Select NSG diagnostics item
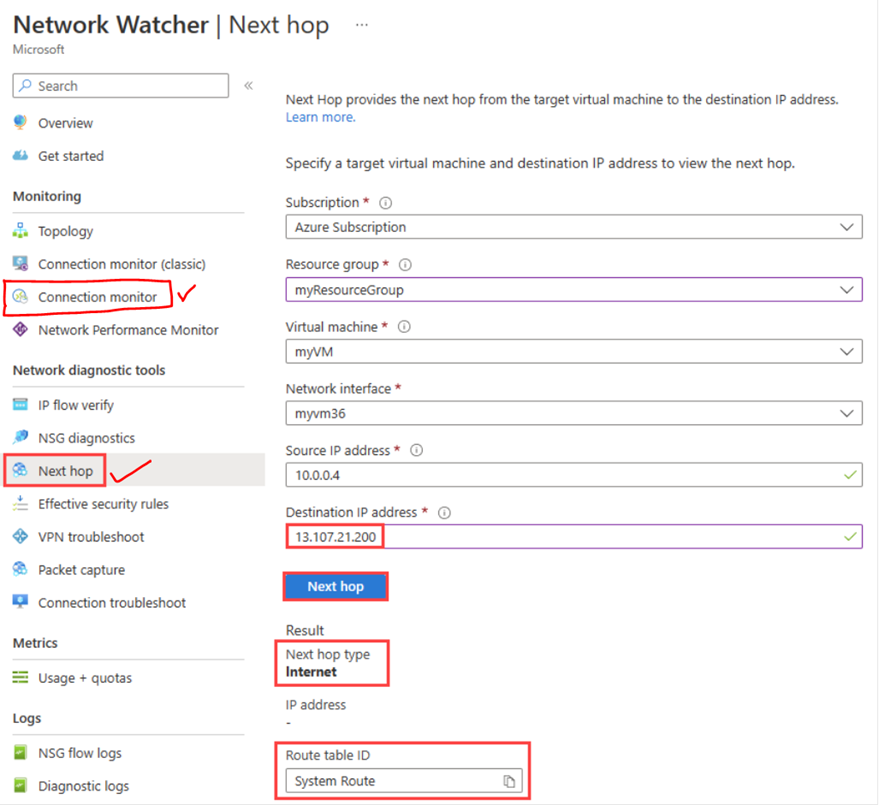Viewport: 879px width, 805px height. tap(86, 438)
